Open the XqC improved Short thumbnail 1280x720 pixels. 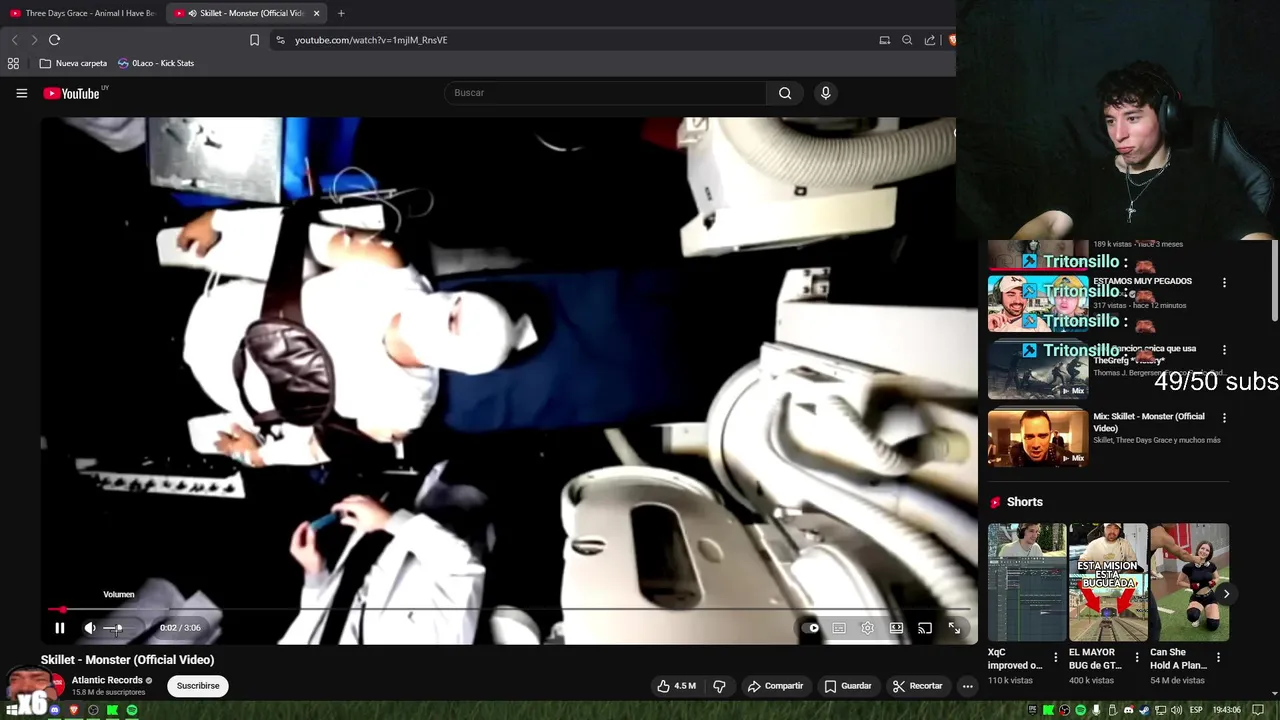pos(1027,582)
